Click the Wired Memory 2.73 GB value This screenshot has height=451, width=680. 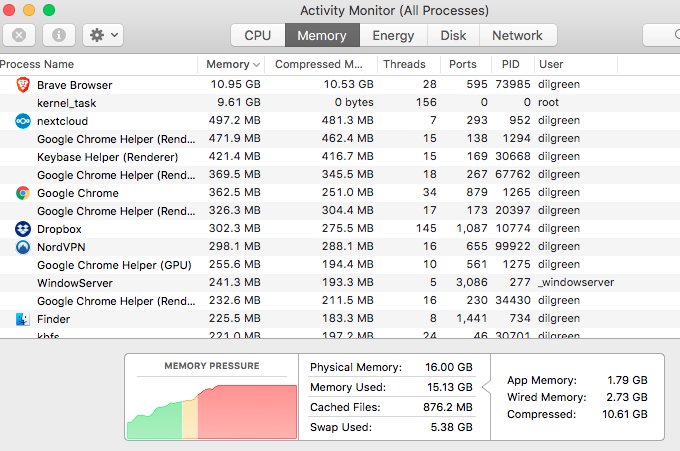(627, 397)
